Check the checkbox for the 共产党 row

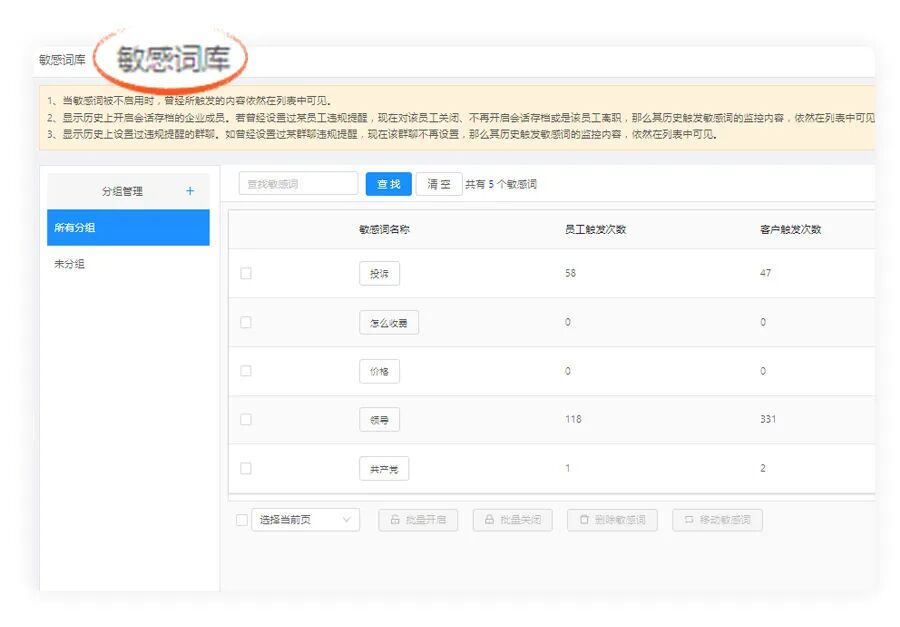[x=245, y=468]
